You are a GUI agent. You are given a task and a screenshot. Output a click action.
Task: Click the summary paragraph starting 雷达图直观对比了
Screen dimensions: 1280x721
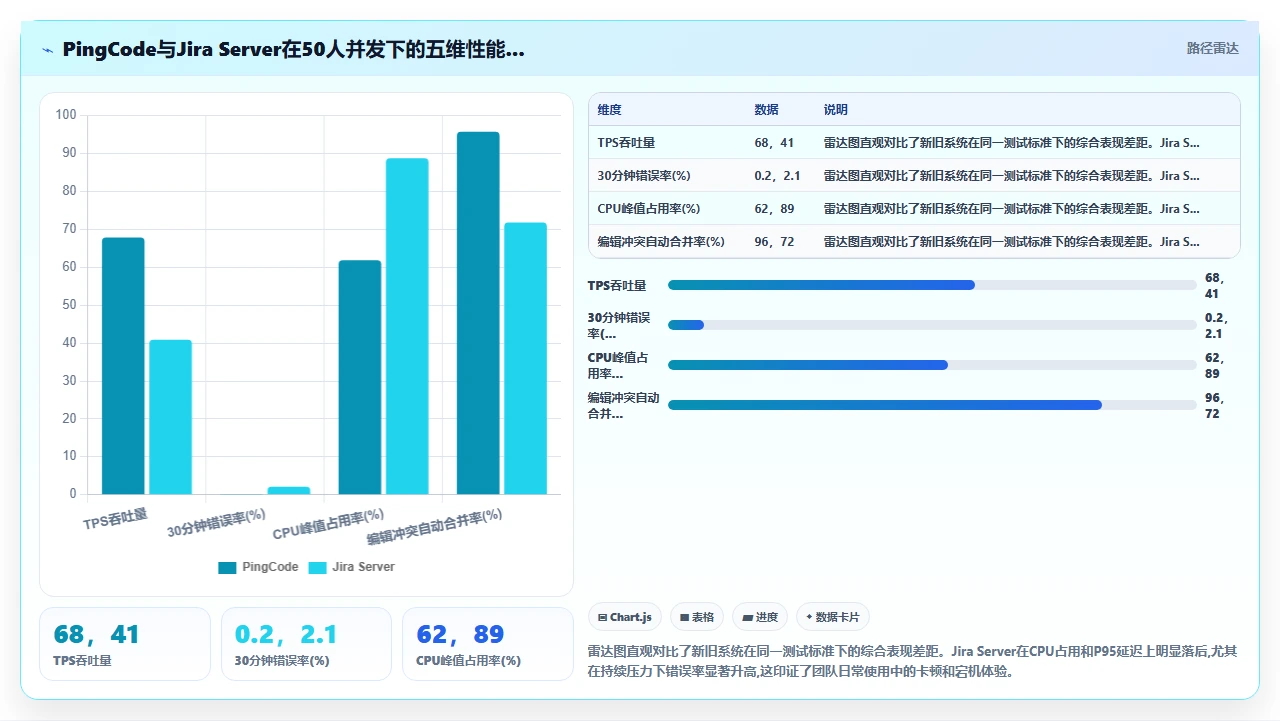point(913,661)
